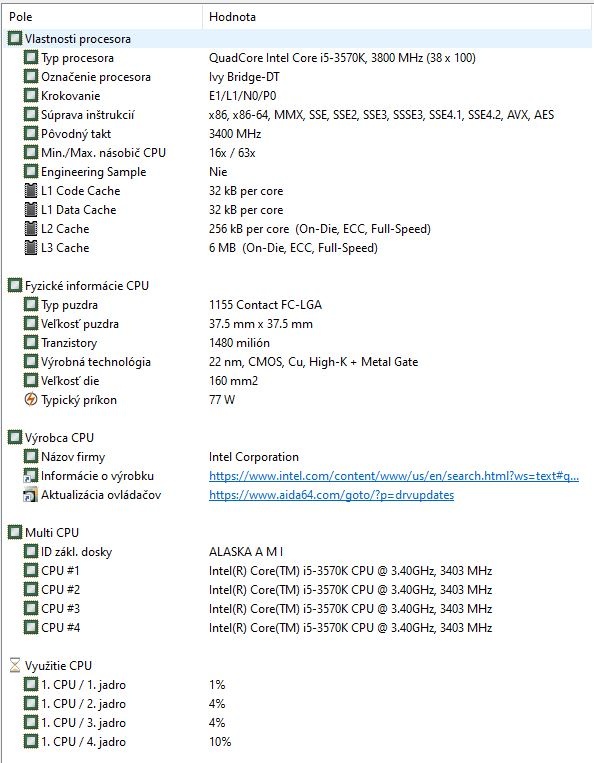The image size is (594, 763).
Task: Select the Multi CPU heading text
Action: (52, 532)
